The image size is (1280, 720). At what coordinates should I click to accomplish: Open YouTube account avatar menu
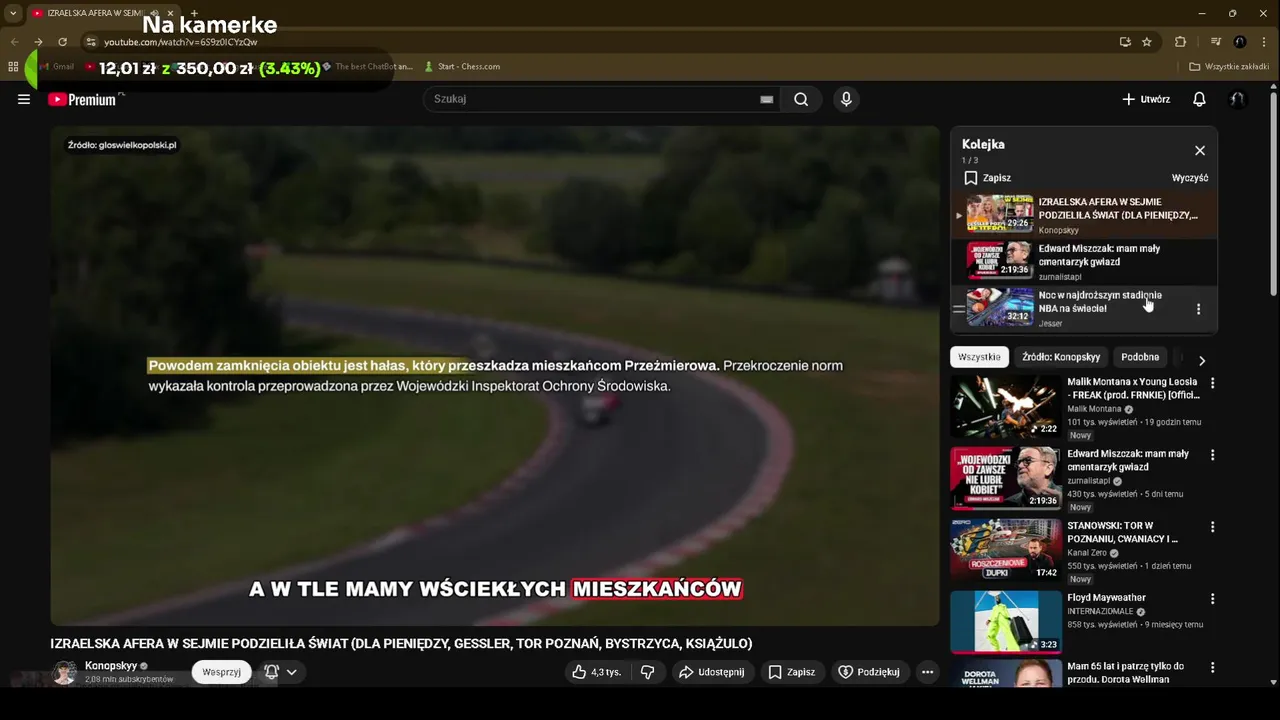1238,99
